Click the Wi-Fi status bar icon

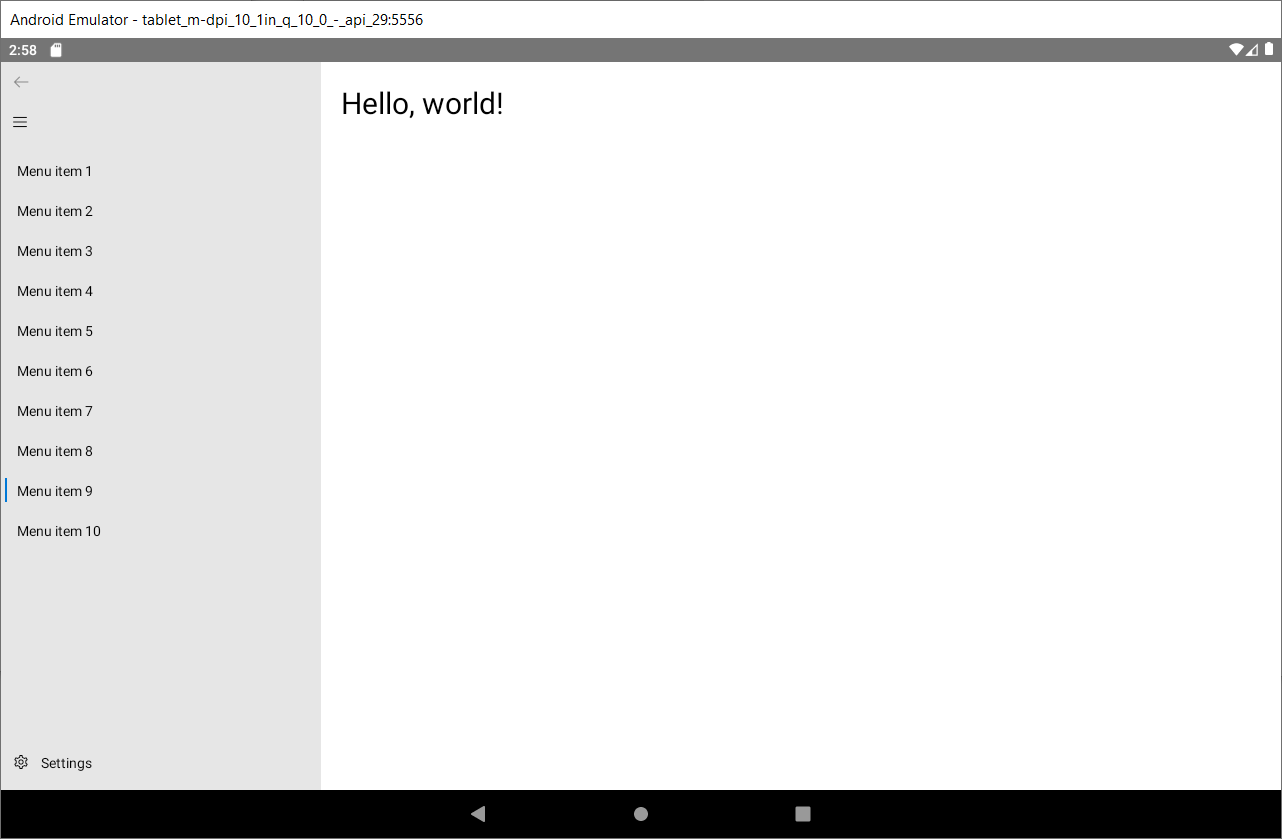pos(1237,48)
